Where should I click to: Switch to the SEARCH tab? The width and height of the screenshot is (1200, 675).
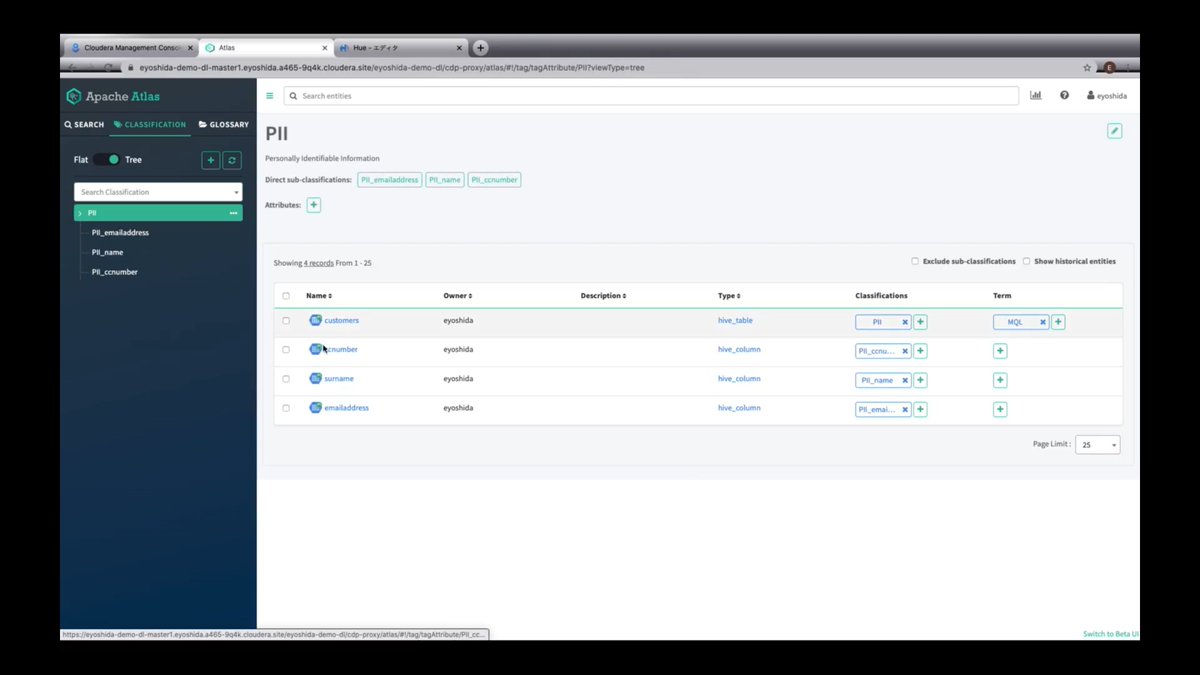point(84,125)
